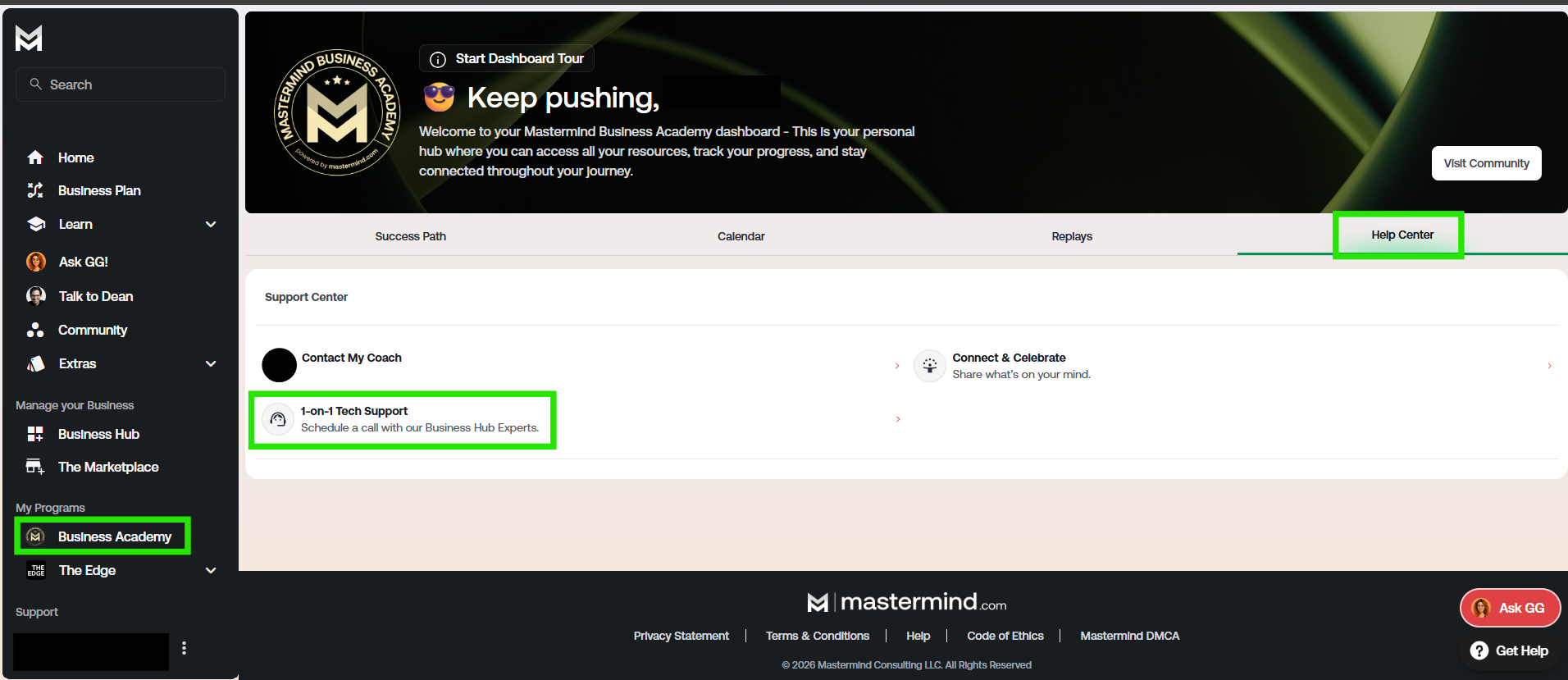Click the Visit Community button
Image resolution: width=1568 pixels, height=680 pixels.
[1487, 163]
